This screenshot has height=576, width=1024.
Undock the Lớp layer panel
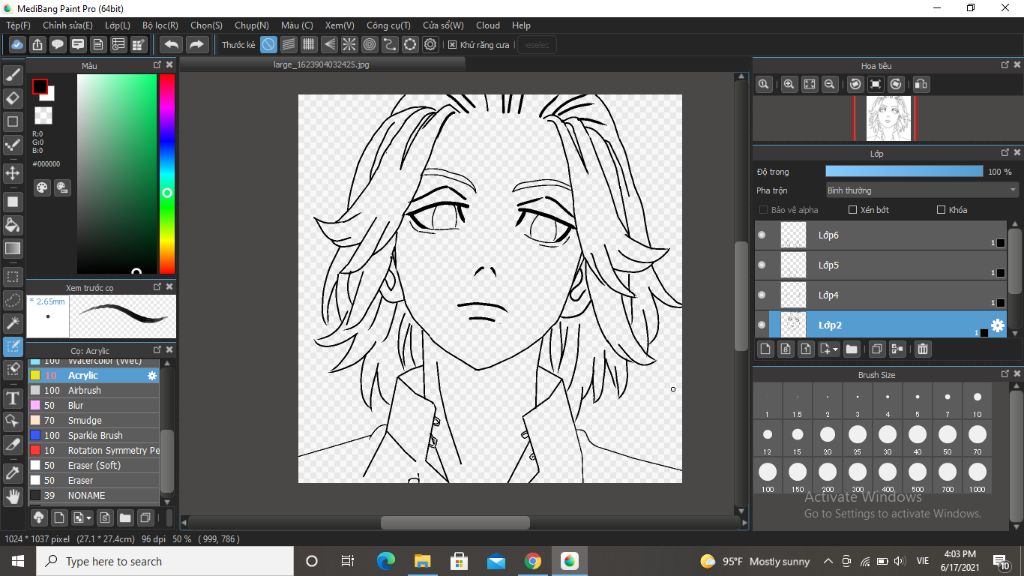(x=1004, y=153)
